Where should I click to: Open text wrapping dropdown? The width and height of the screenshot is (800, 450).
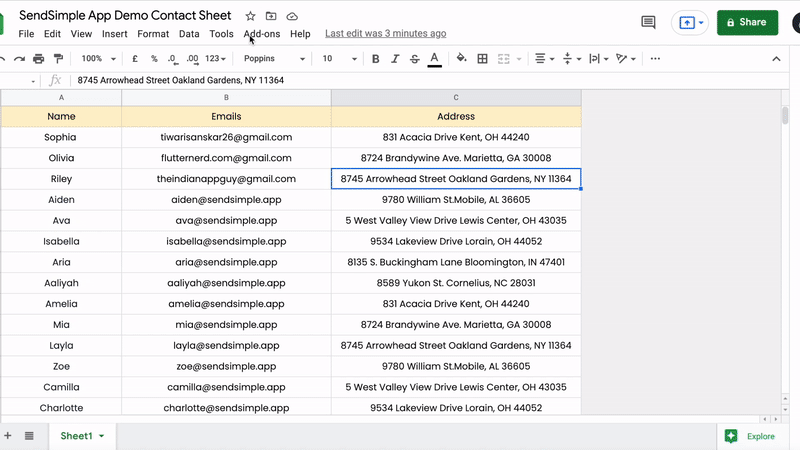(x=598, y=59)
